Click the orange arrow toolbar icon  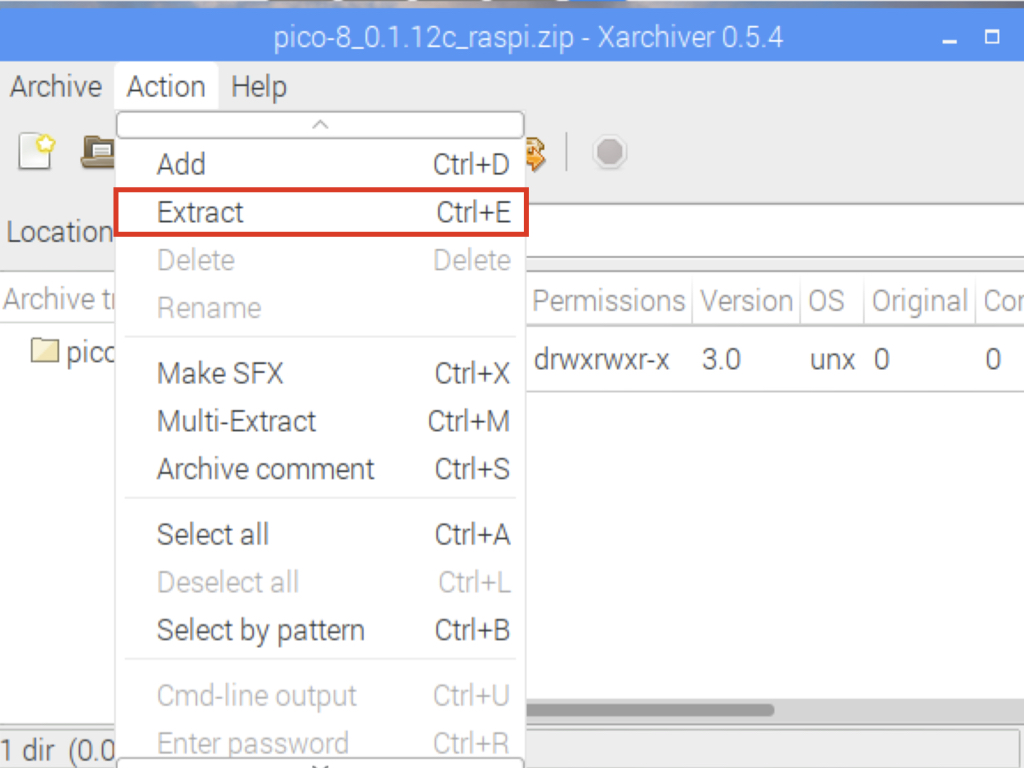click(x=536, y=153)
